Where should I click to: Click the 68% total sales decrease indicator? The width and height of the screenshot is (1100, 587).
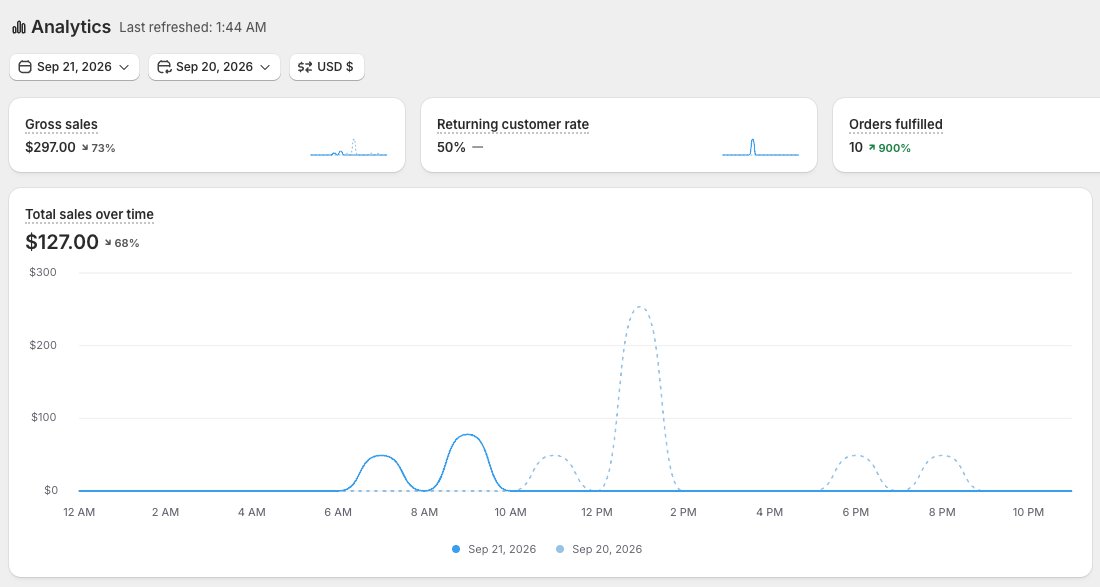(122, 243)
